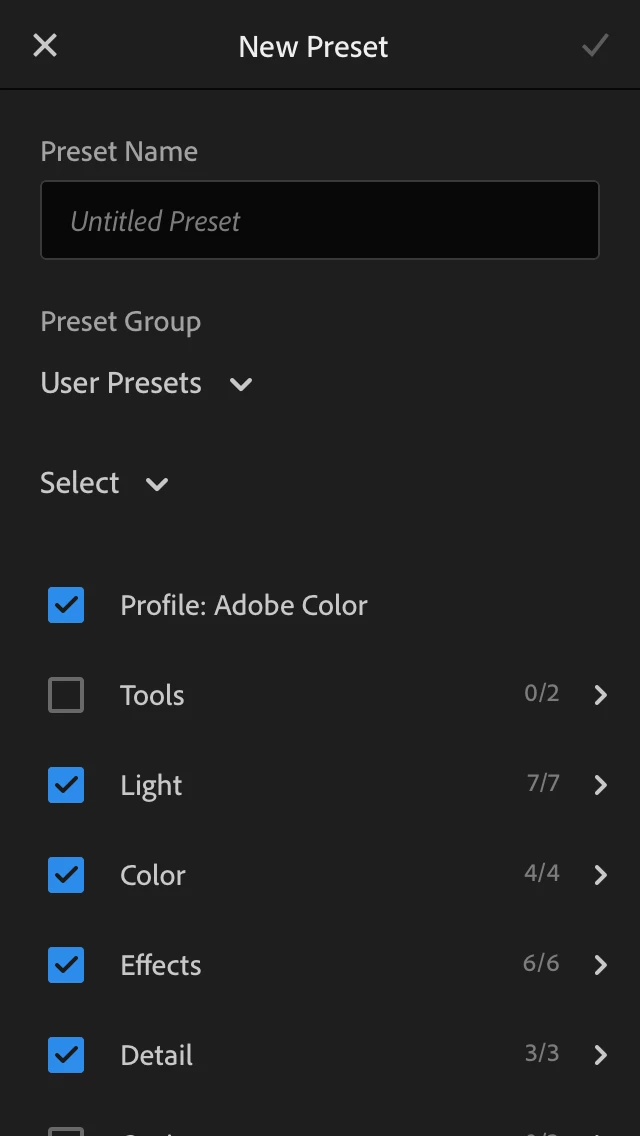Expand Light settings with the chevron
The width and height of the screenshot is (640, 1136).
[600, 785]
